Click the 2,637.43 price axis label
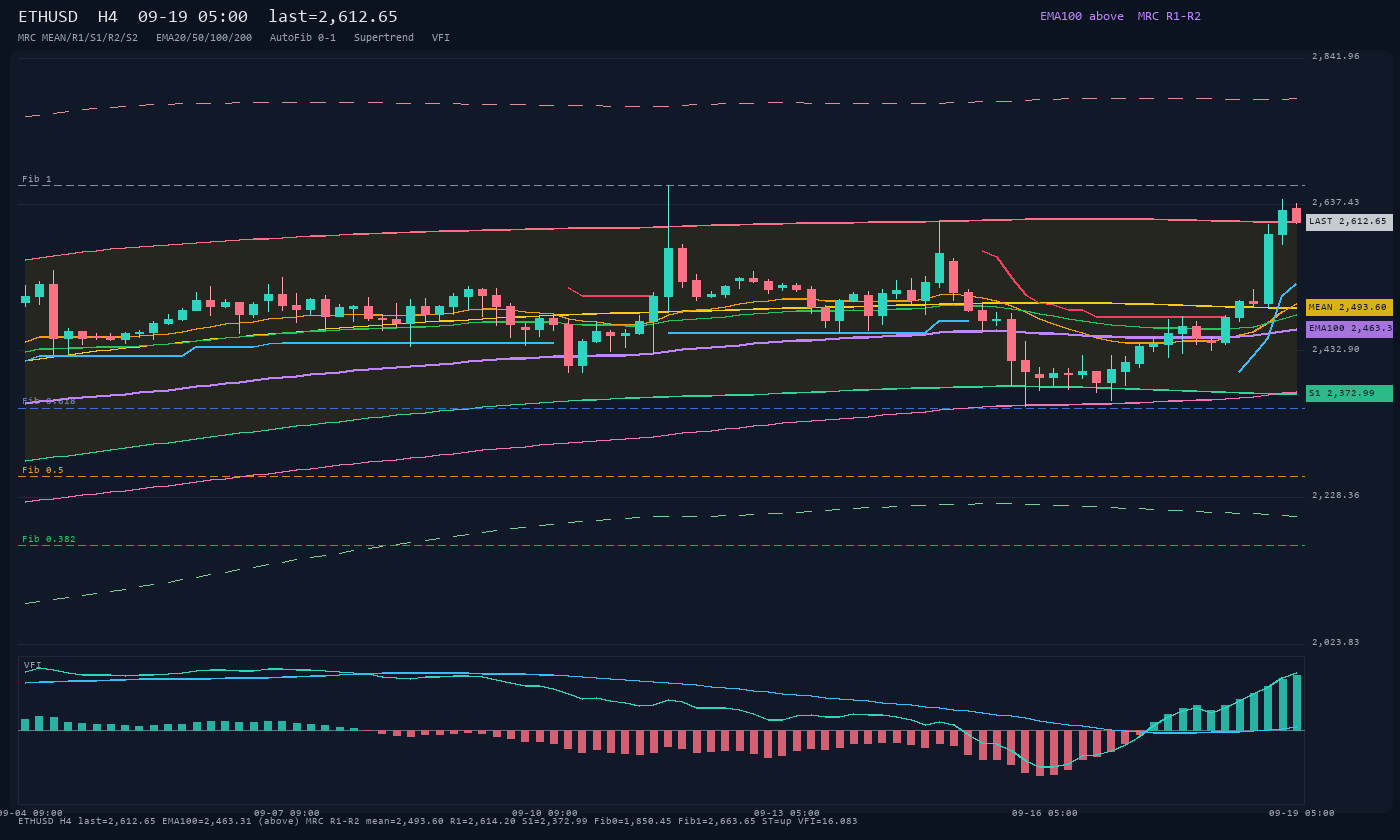Image resolution: width=1400 pixels, height=840 pixels. [1336, 202]
